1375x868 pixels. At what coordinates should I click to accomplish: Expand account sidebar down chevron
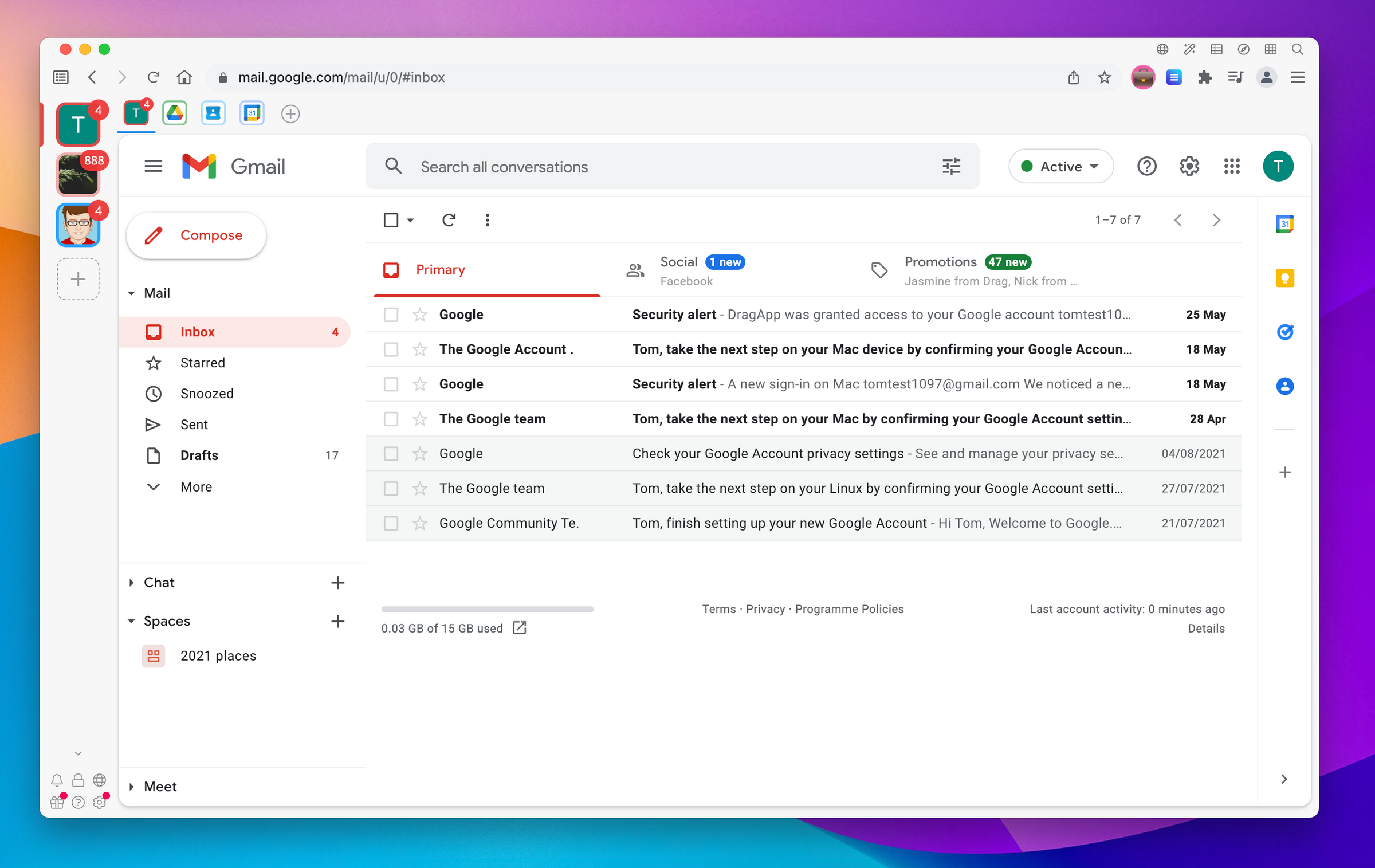tap(78, 753)
